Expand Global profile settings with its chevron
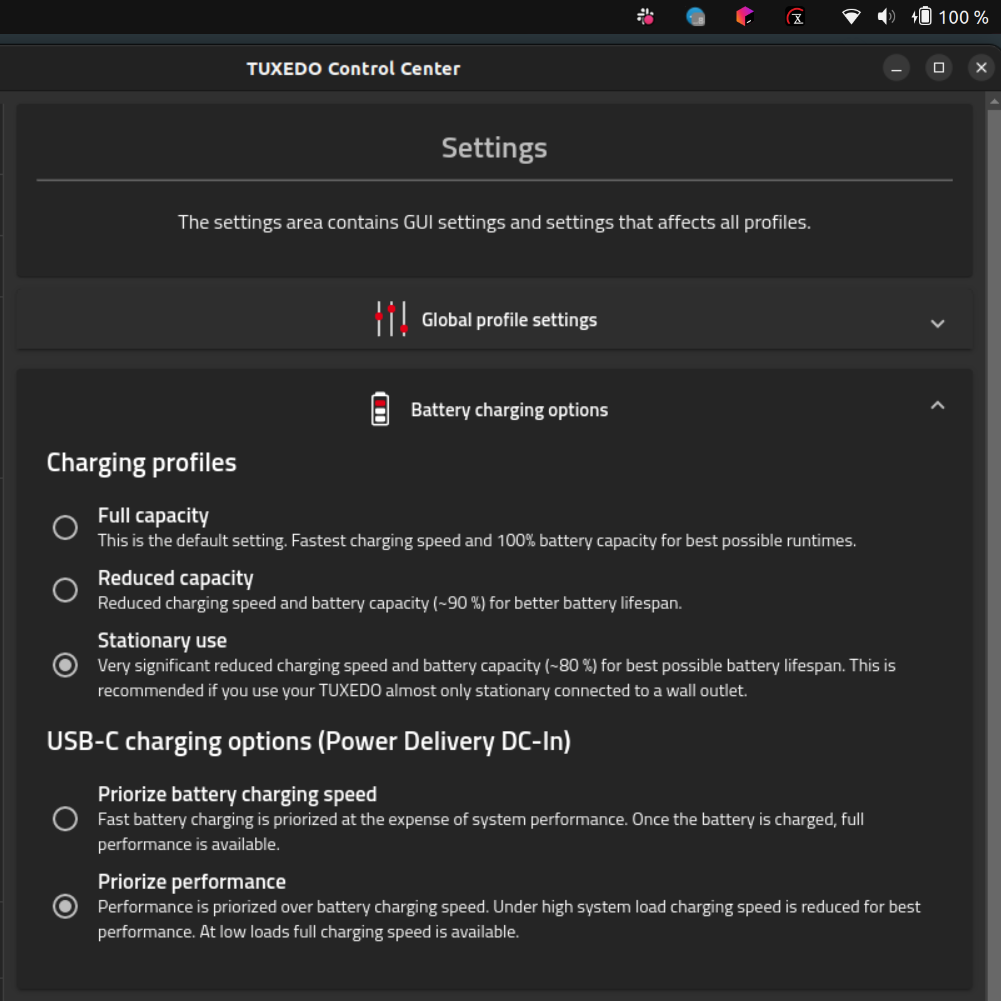Screen dimensions: 1001x1001 pos(938,324)
